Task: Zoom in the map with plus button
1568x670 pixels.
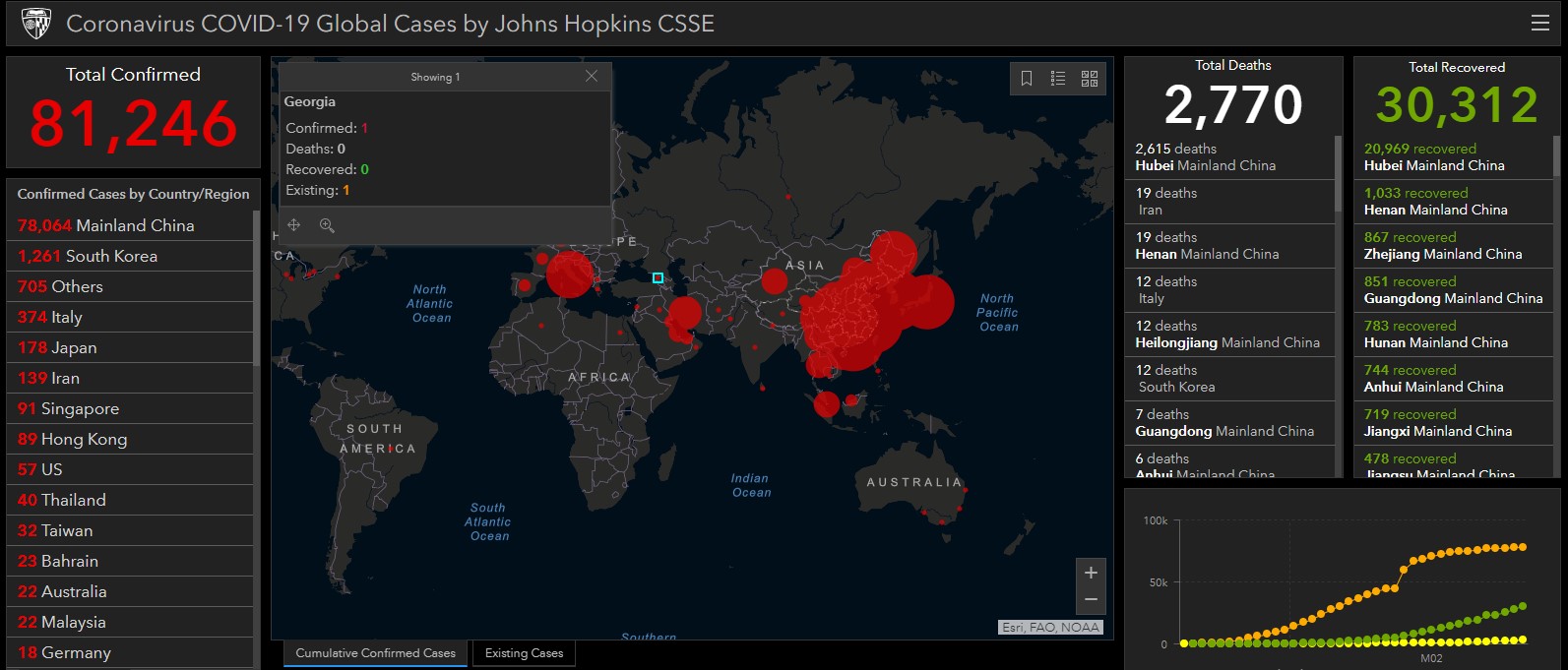Action: click(1091, 573)
